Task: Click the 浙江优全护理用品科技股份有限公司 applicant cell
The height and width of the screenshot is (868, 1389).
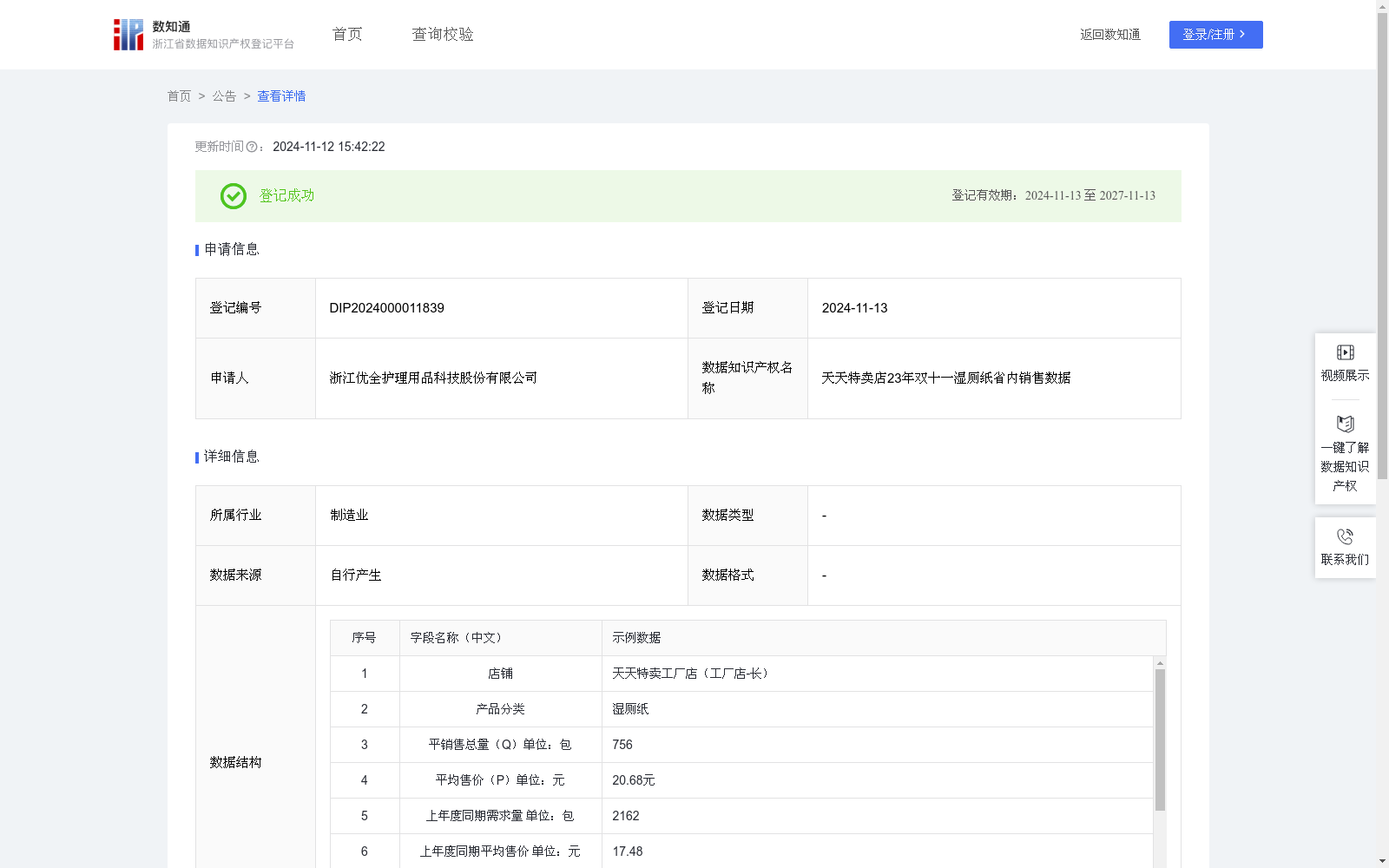Action: point(433,378)
